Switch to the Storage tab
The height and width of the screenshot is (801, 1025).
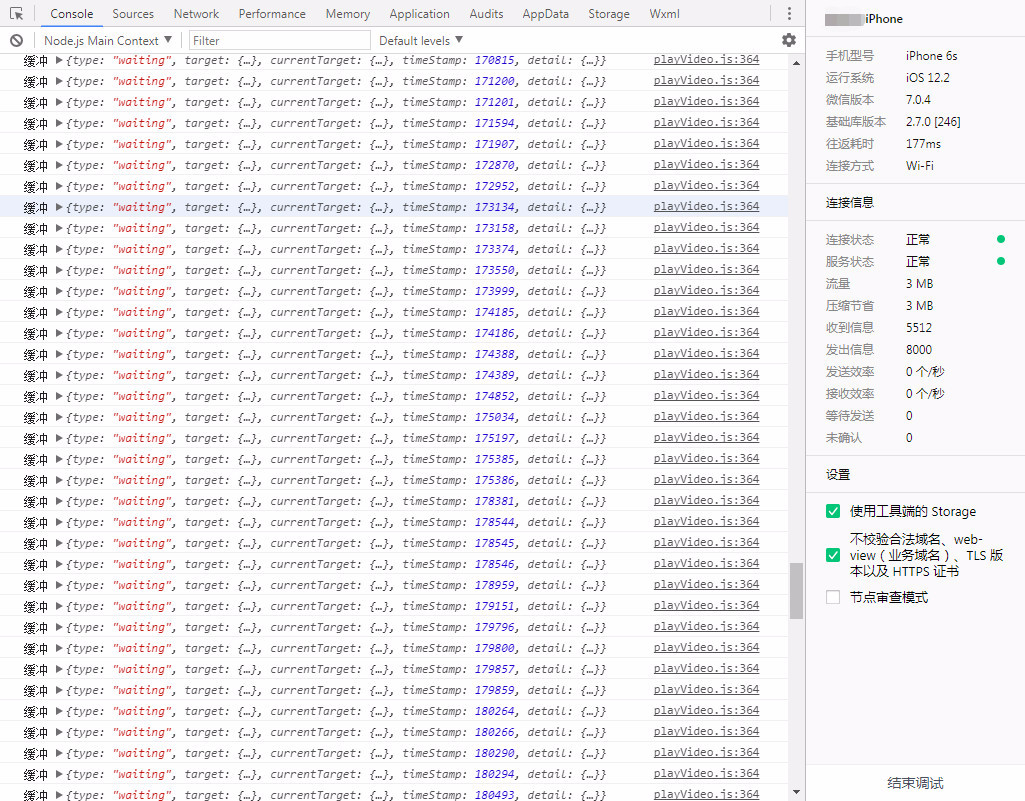609,14
